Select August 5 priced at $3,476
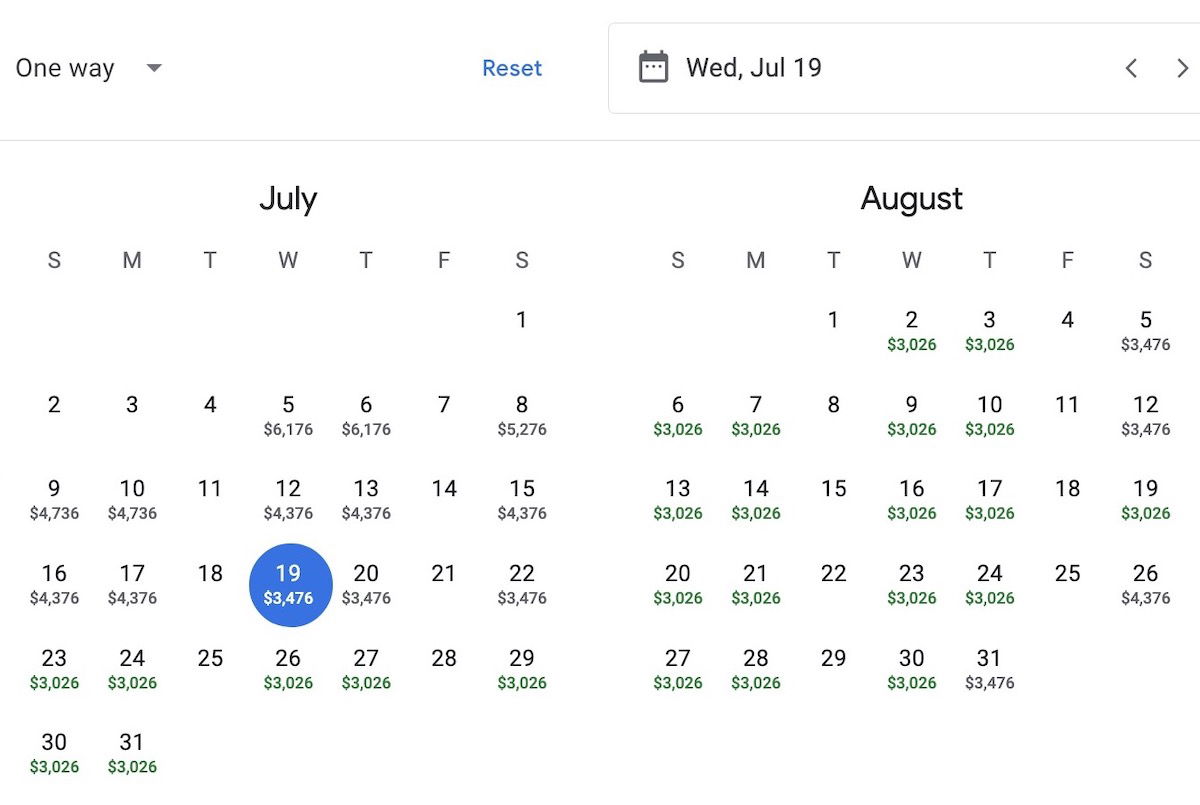Viewport: 1200px width, 805px height. click(1146, 330)
